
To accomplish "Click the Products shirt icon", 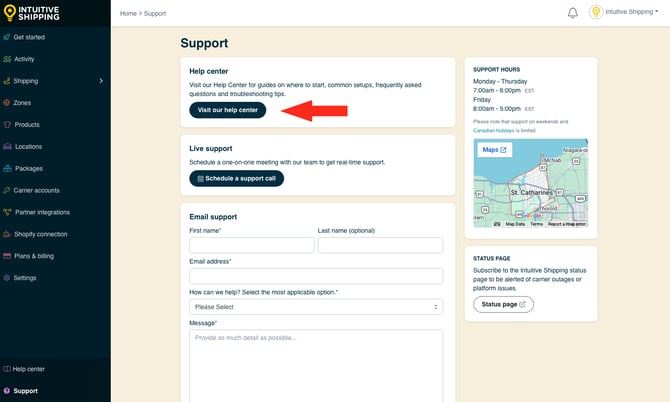I will pyautogui.click(x=7, y=124).
